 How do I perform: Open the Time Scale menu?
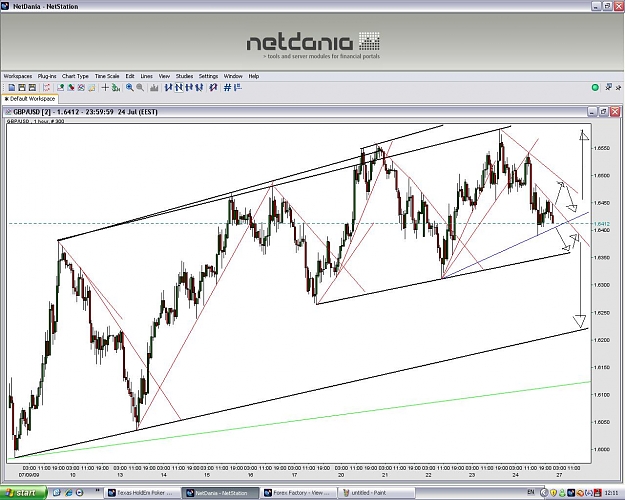tap(107, 76)
